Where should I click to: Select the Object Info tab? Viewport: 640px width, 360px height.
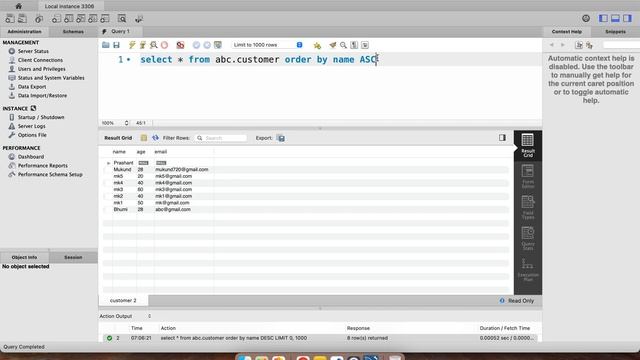(24, 257)
